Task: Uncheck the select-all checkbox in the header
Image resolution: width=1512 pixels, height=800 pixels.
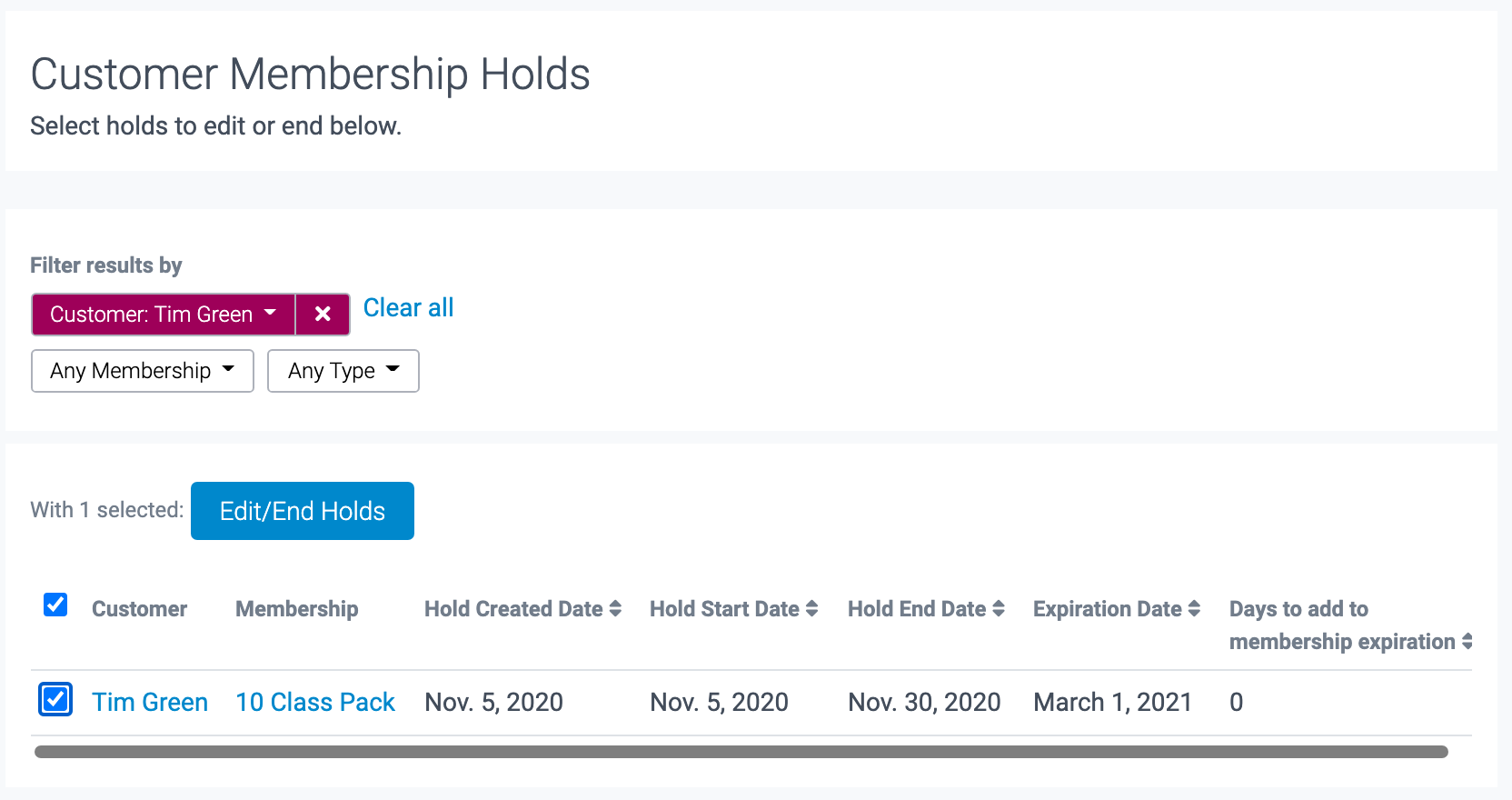Action: pyautogui.click(x=55, y=605)
